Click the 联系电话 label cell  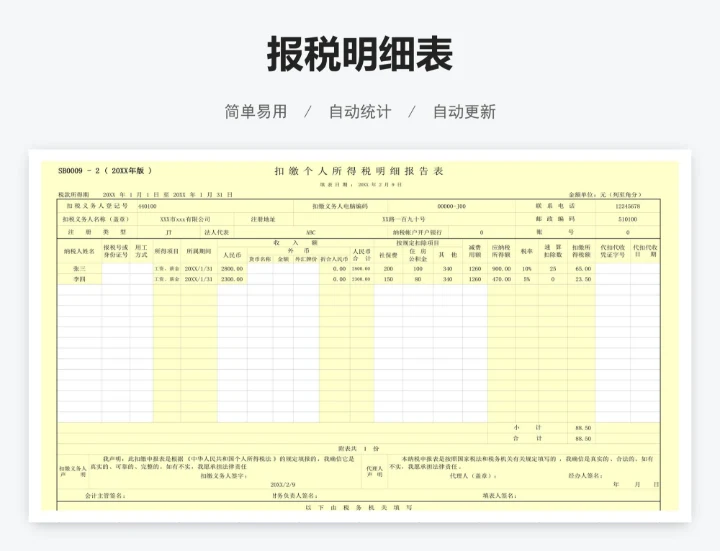pos(555,206)
